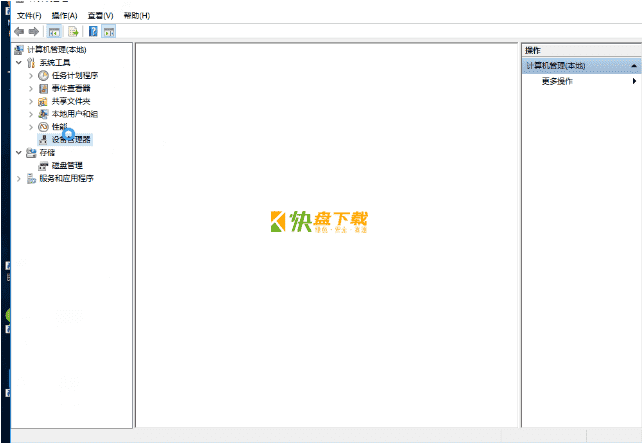Select 任务计划程序 in the tree
This screenshot has height=443, width=642.
pyautogui.click(x=75, y=75)
